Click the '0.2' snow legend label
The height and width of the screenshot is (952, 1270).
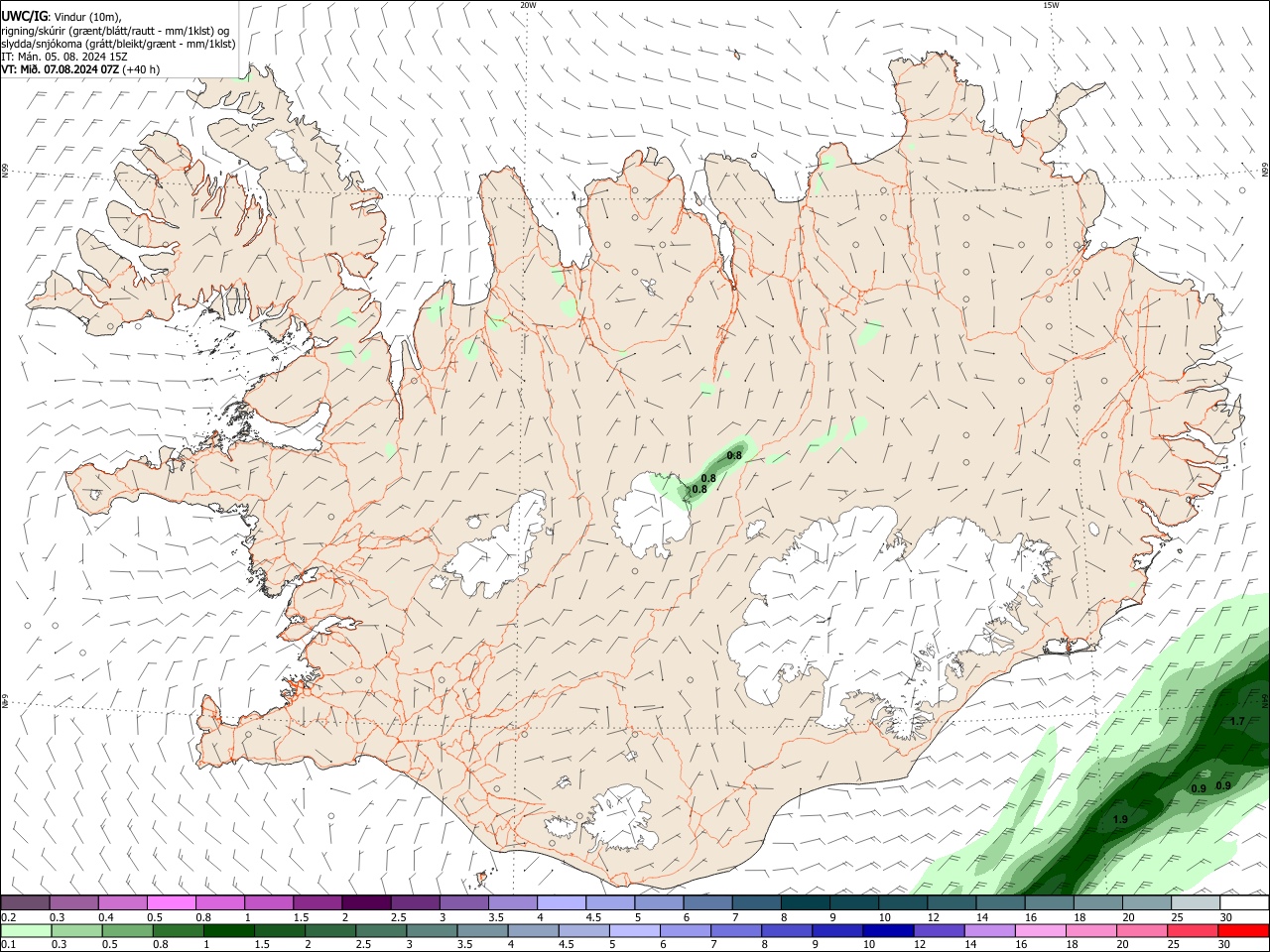point(8,917)
